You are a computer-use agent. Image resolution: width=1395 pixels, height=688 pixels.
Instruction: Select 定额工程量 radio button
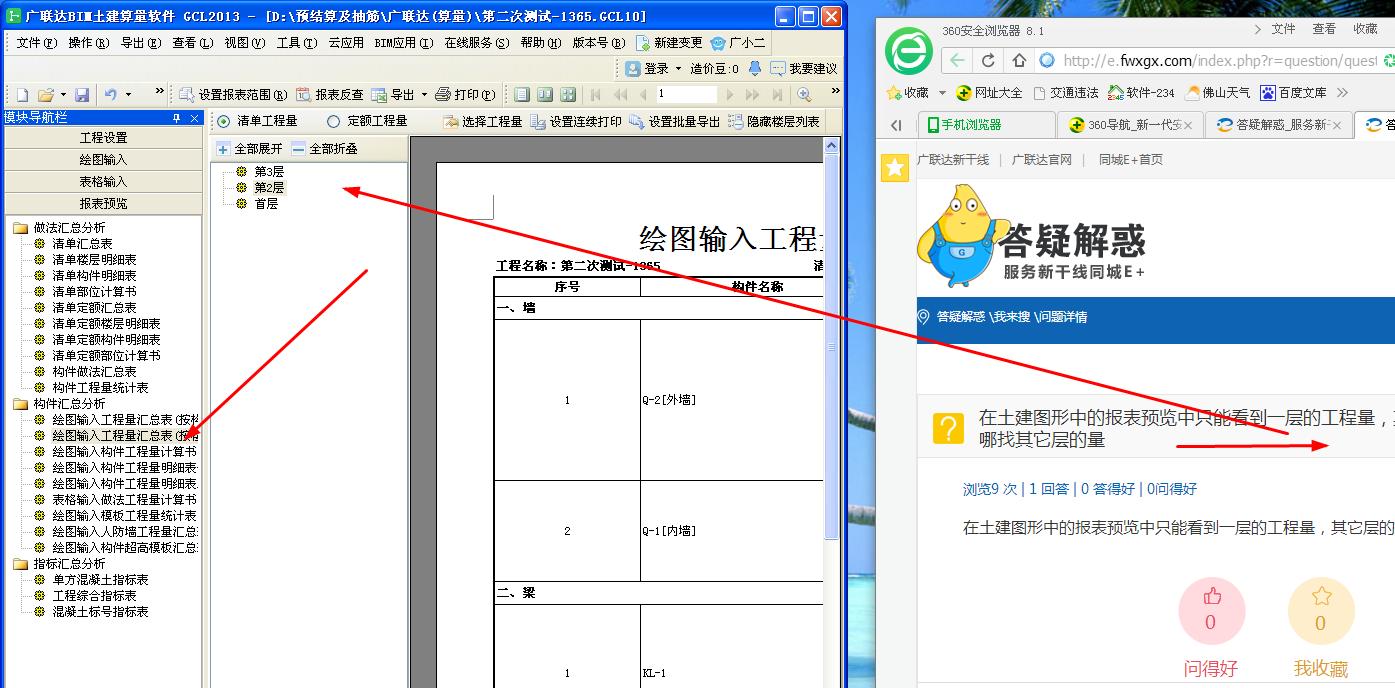pos(333,121)
